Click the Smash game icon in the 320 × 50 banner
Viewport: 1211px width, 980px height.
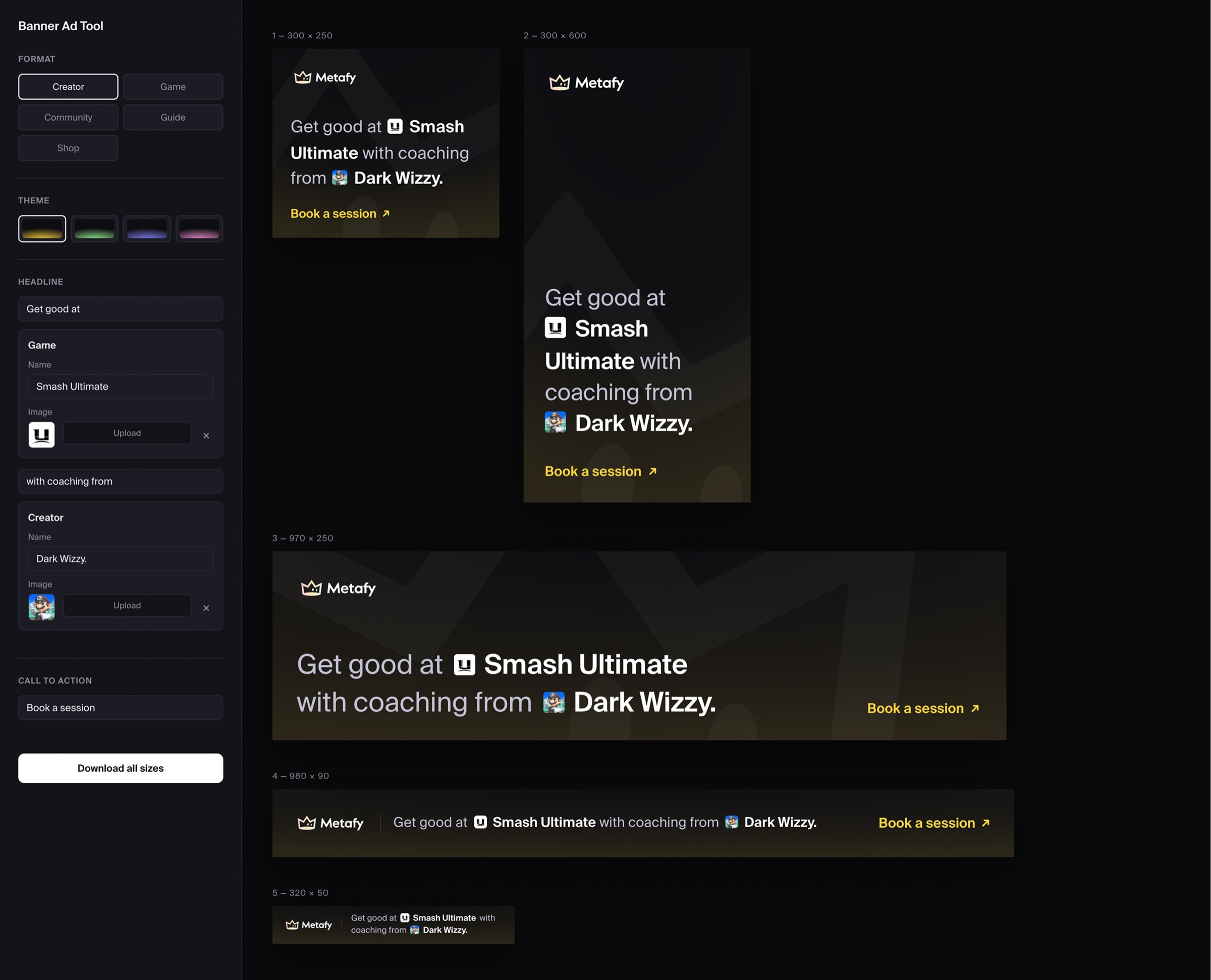(404, 918)
